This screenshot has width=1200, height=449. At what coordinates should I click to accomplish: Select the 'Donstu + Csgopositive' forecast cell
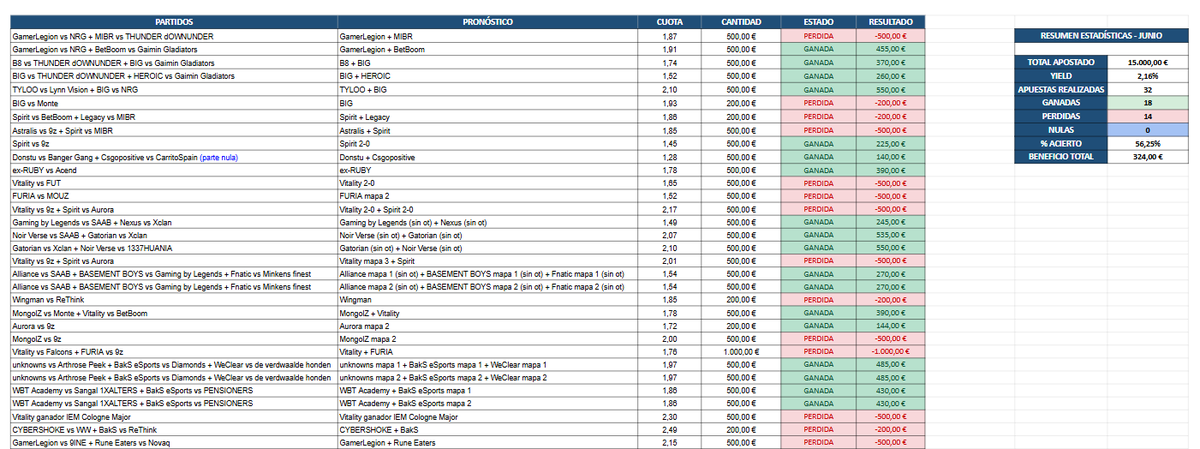coord(489,157)
